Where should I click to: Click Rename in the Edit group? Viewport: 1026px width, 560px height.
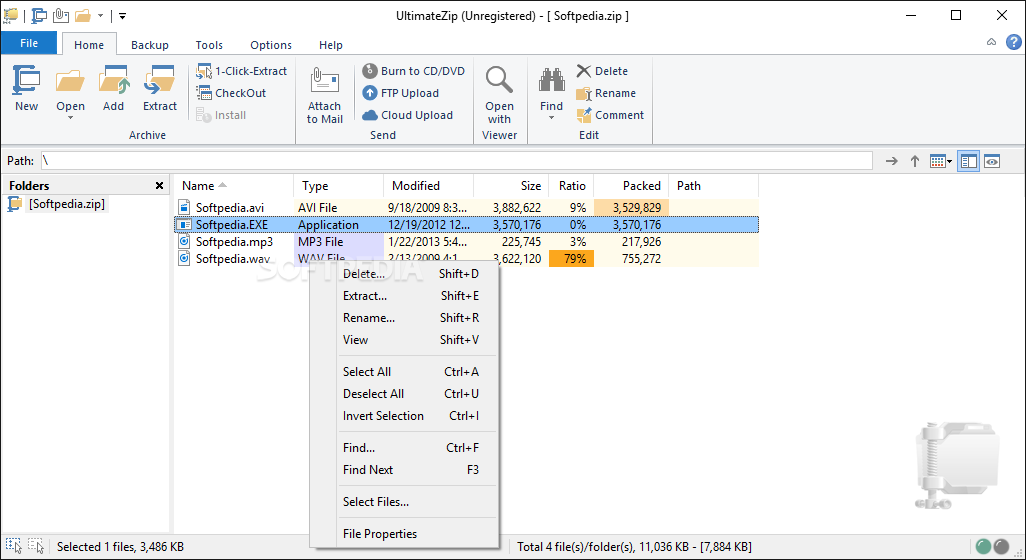606,93
